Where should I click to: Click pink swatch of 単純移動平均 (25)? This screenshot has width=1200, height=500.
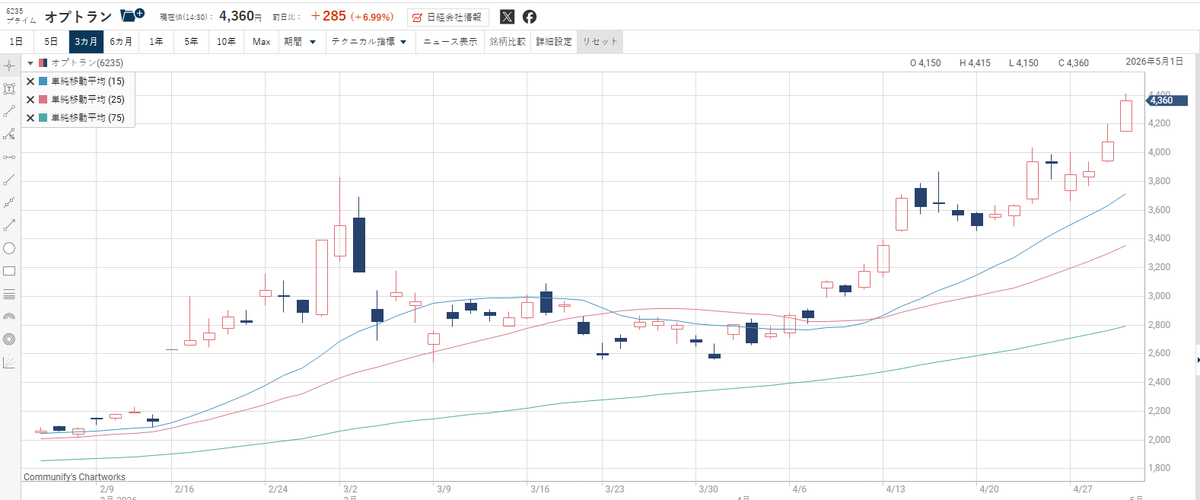pos(43,100)
